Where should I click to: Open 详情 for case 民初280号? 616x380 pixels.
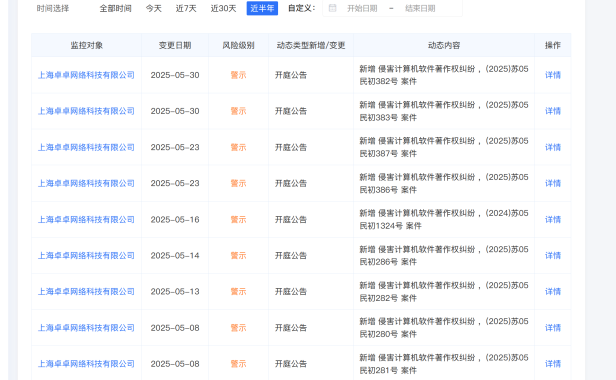[553, 328]
